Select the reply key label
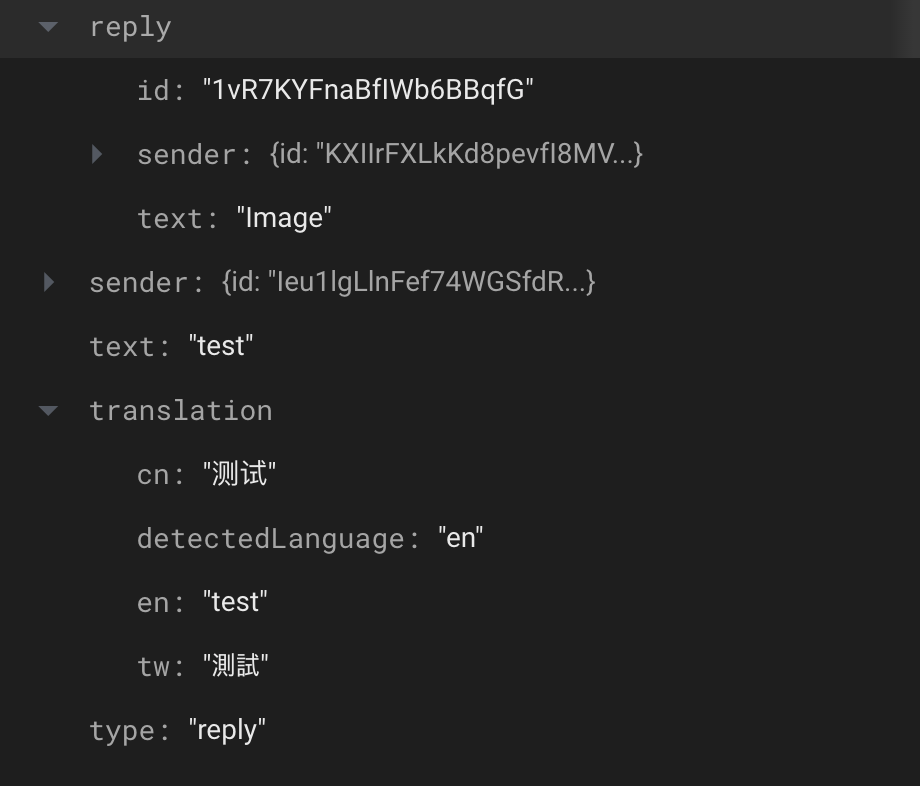920x786 pixels. point(130,27)
